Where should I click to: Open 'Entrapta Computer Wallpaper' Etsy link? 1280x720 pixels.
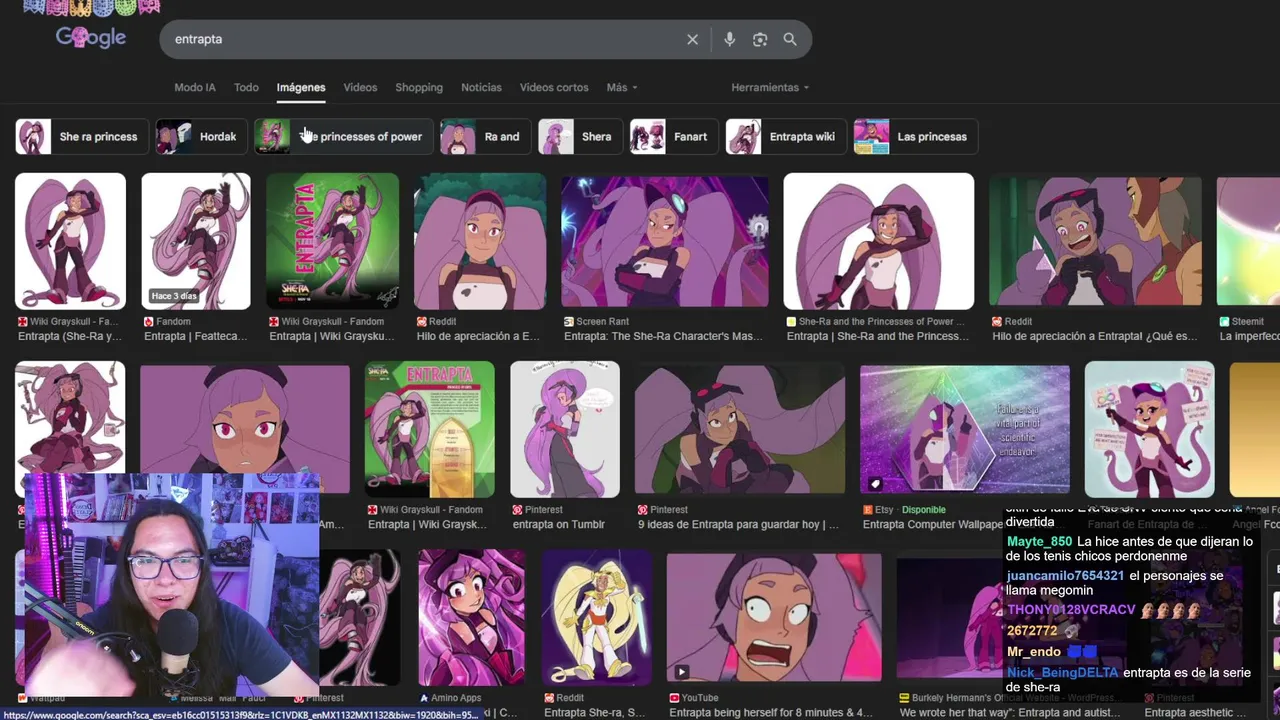pyautogui.click(x=933, y=525)
